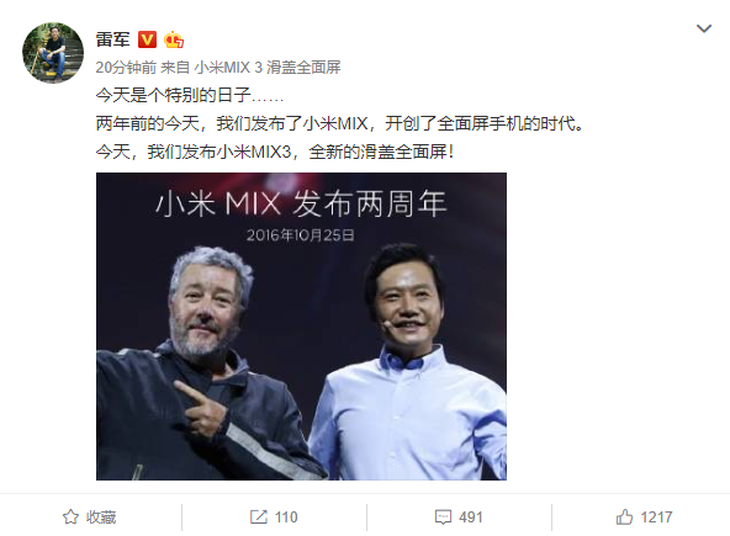Click the repost share arrow icon
Screen dimensions: 730x536
click(x=259, y=517)
